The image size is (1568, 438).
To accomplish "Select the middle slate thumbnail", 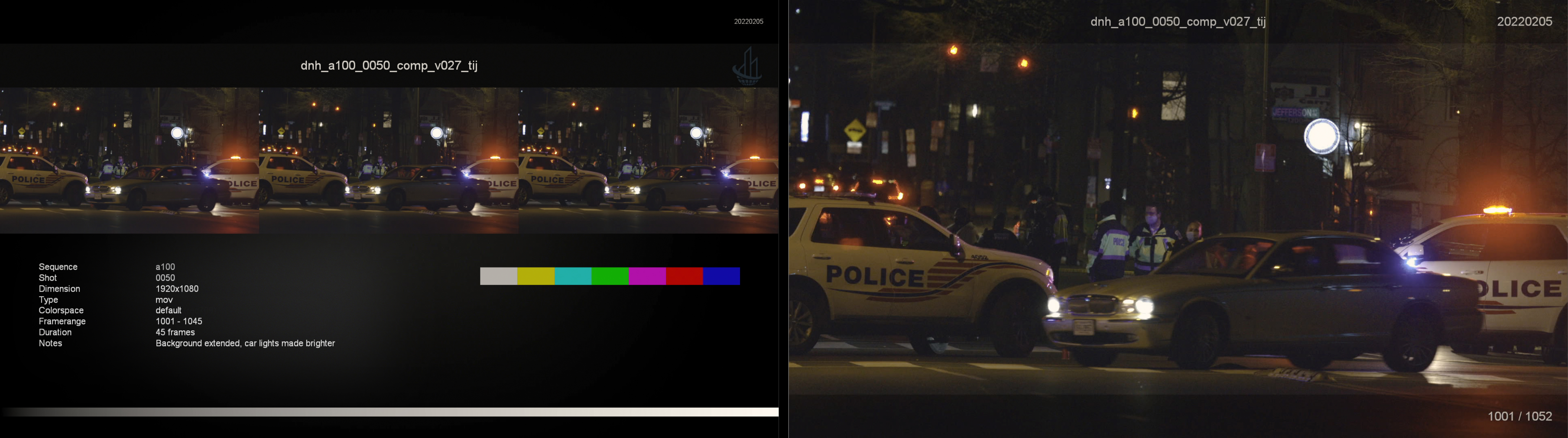I will pyautogui.click(x=389, y=160).
